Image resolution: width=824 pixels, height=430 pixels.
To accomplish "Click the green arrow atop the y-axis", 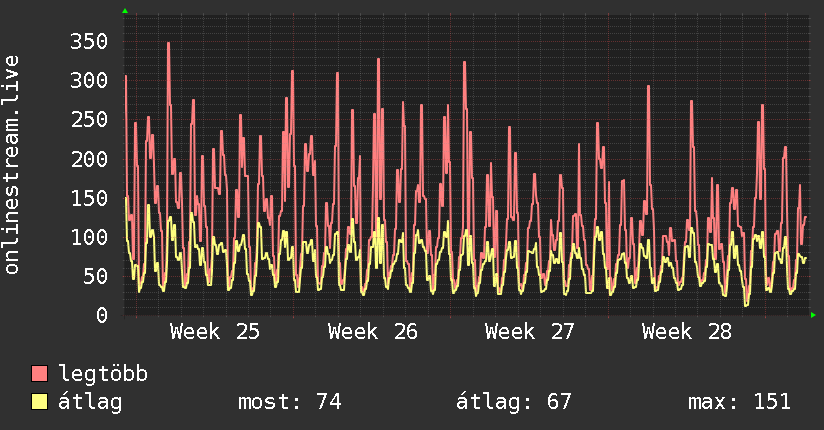I will (x=125, y=11).
